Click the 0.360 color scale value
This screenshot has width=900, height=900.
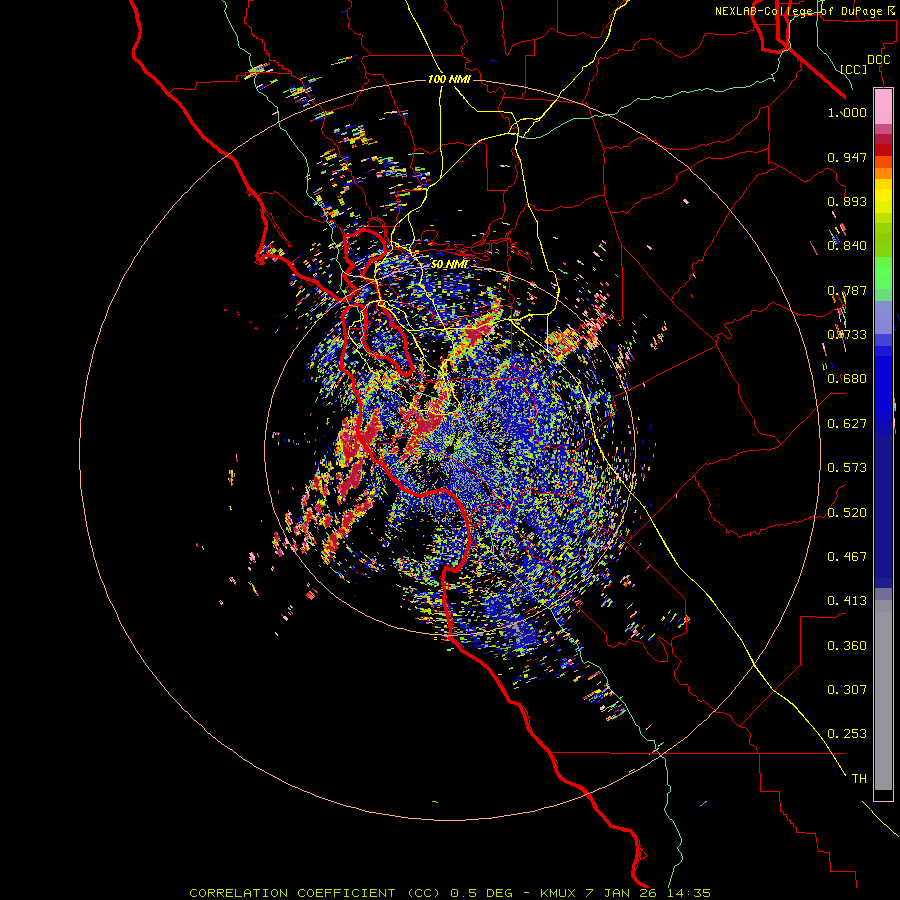coord(847,646)
